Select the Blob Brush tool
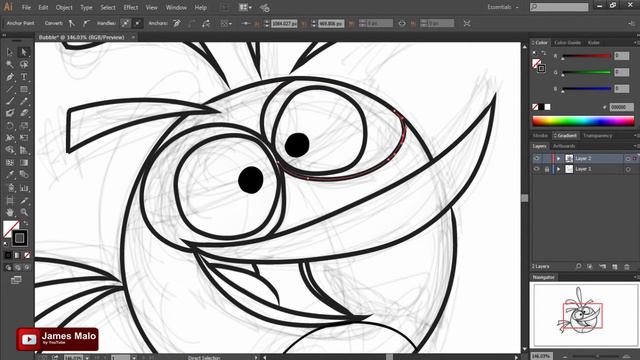 10,113
